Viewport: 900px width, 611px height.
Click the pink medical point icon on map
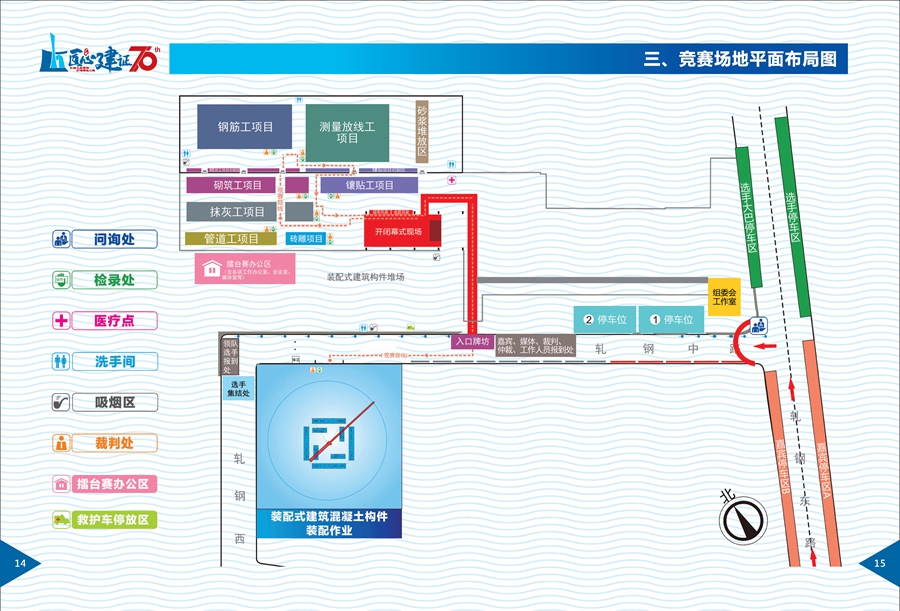coord(452,180)
